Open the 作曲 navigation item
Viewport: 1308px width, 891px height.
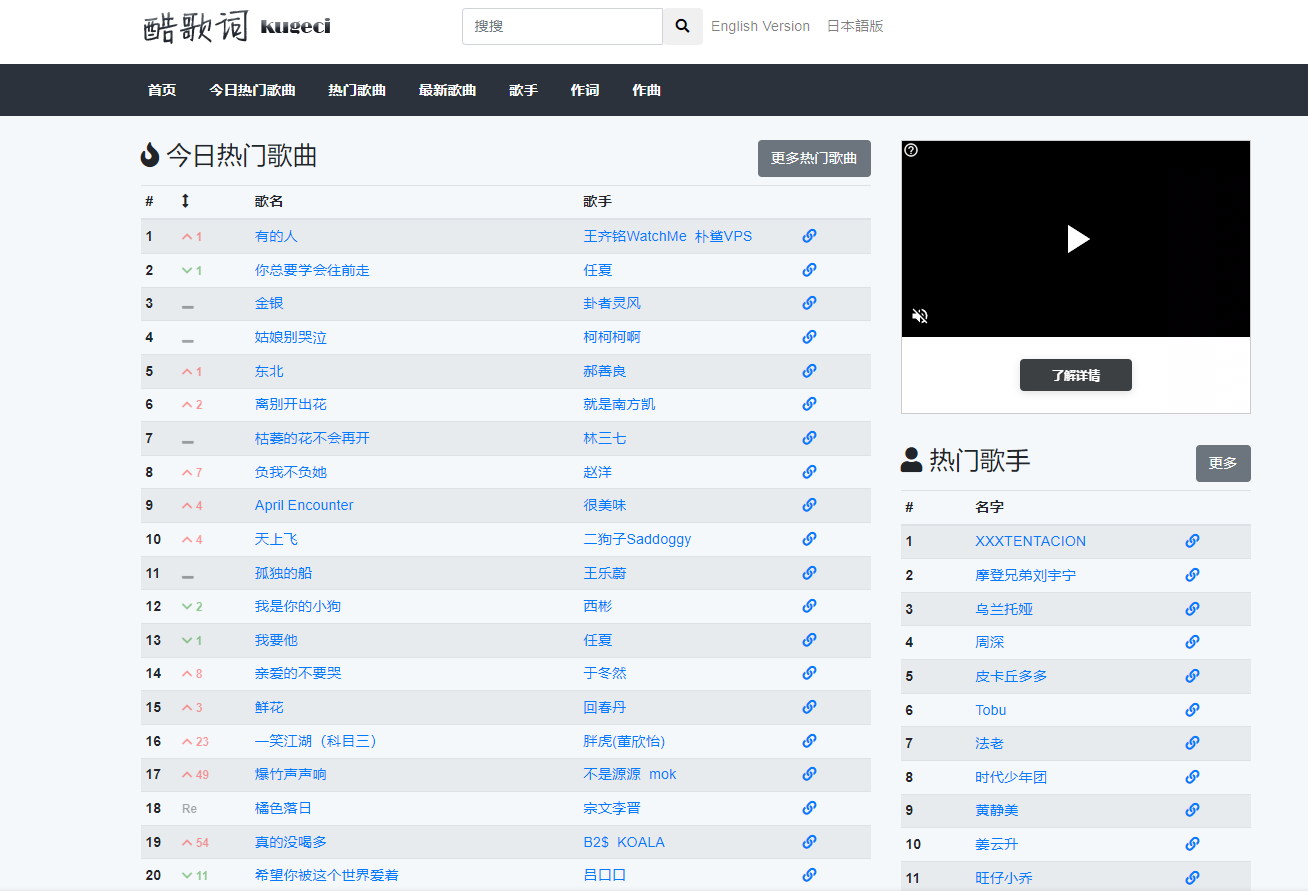646,90
